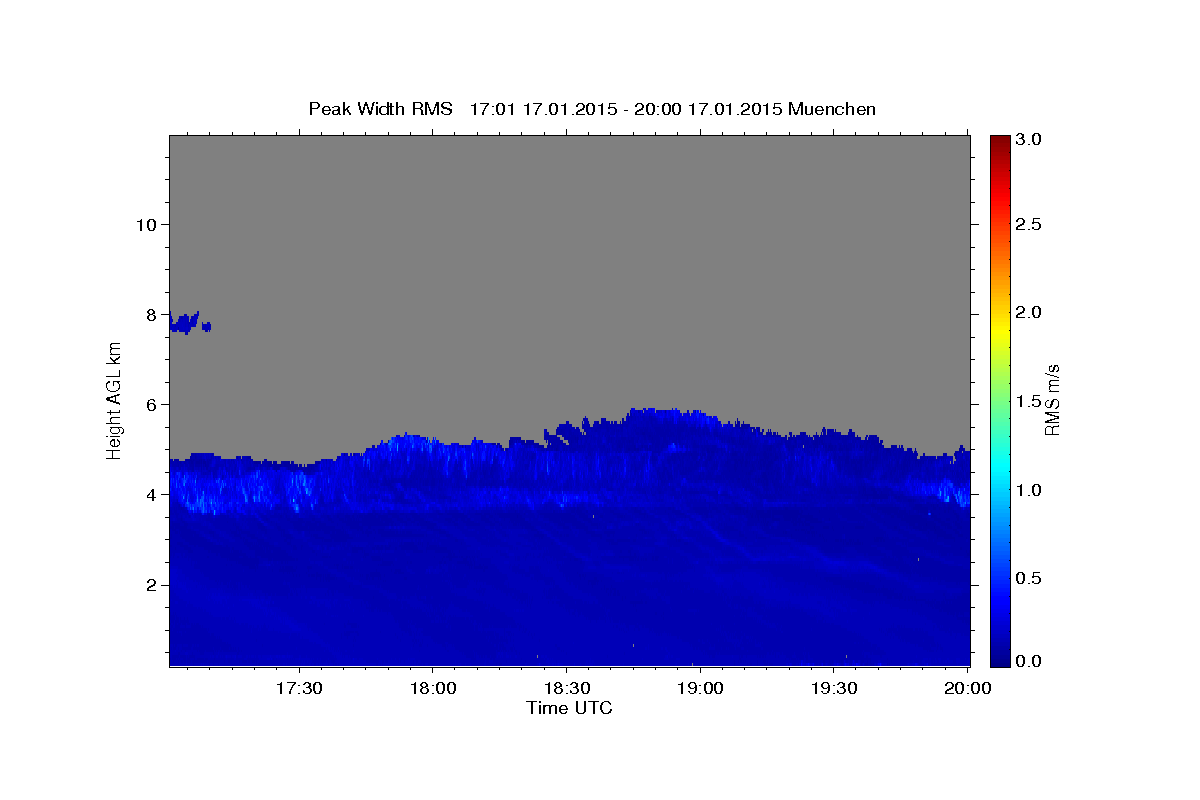Click the colorbar value 2.0
This screenshot has height=800, width=1200.
(1029, 312)
